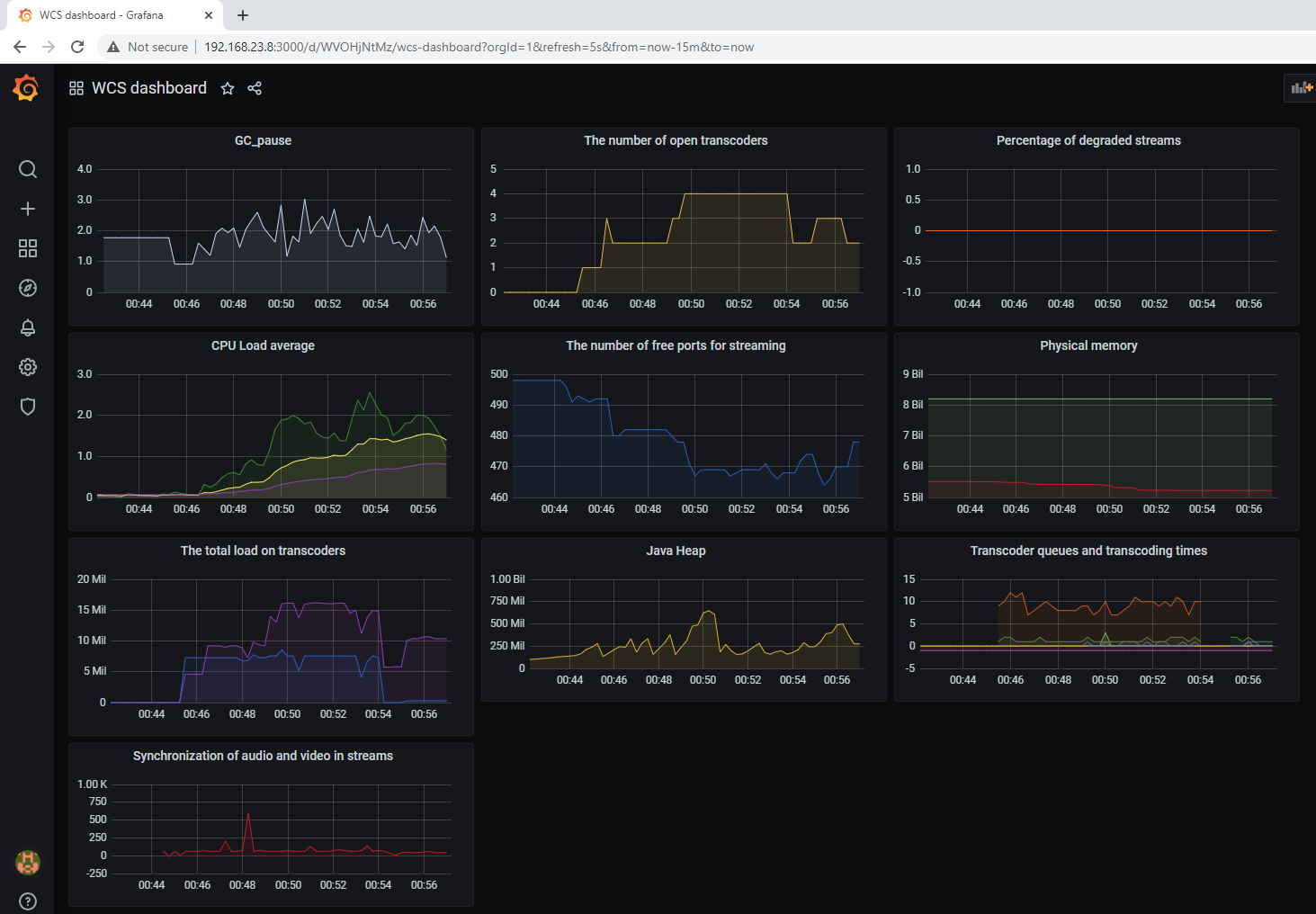Open the Dashboards sidebar icon
This screenshot has height=914, width=1316.
[27, 248]
